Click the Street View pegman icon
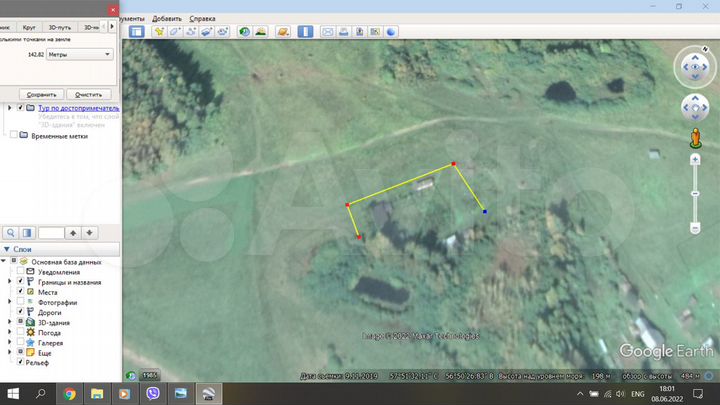The height and width of the screenshot is (405, 720). [696, 138]
